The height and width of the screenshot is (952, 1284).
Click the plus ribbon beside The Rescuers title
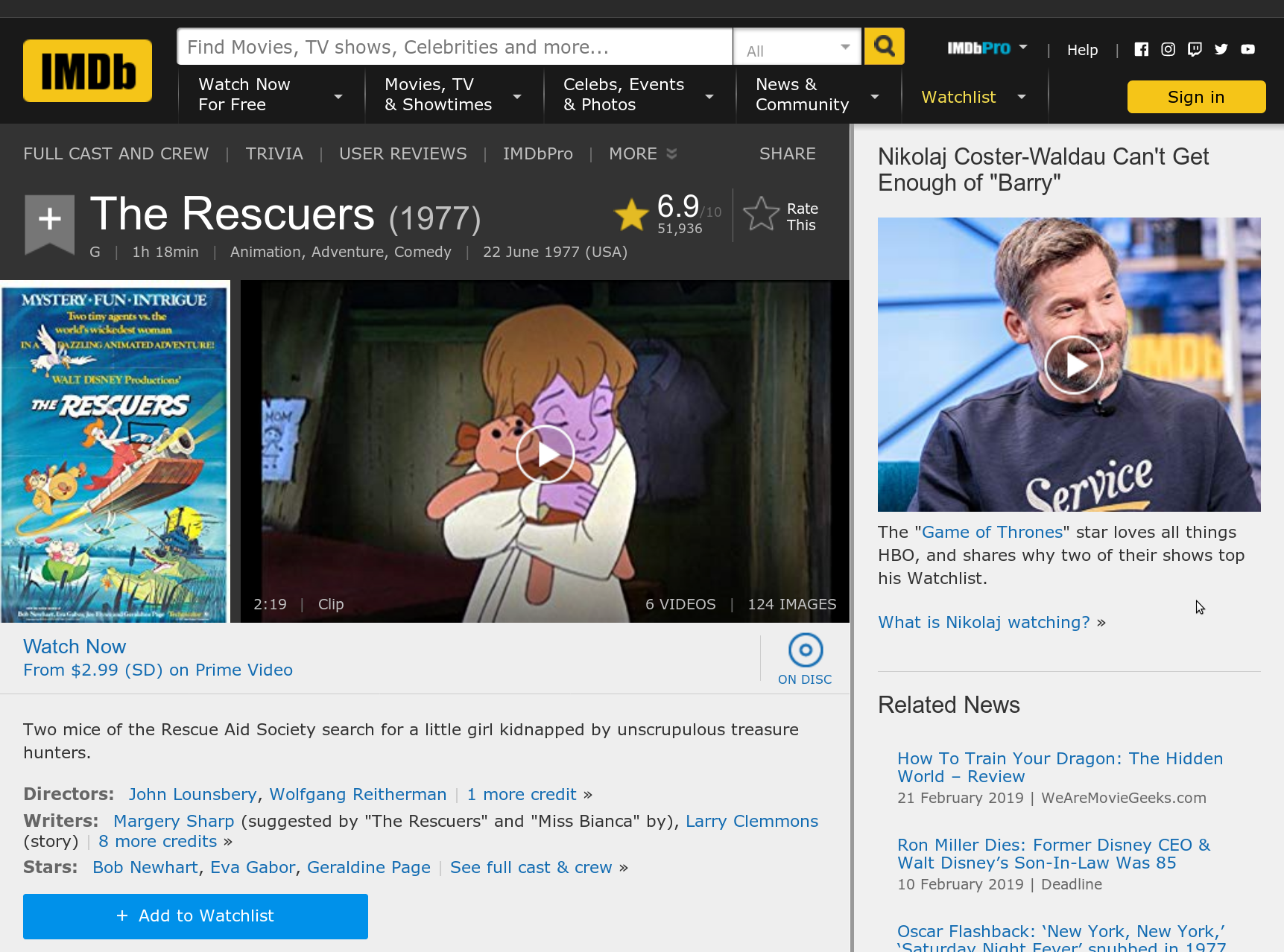coord(49,223)
